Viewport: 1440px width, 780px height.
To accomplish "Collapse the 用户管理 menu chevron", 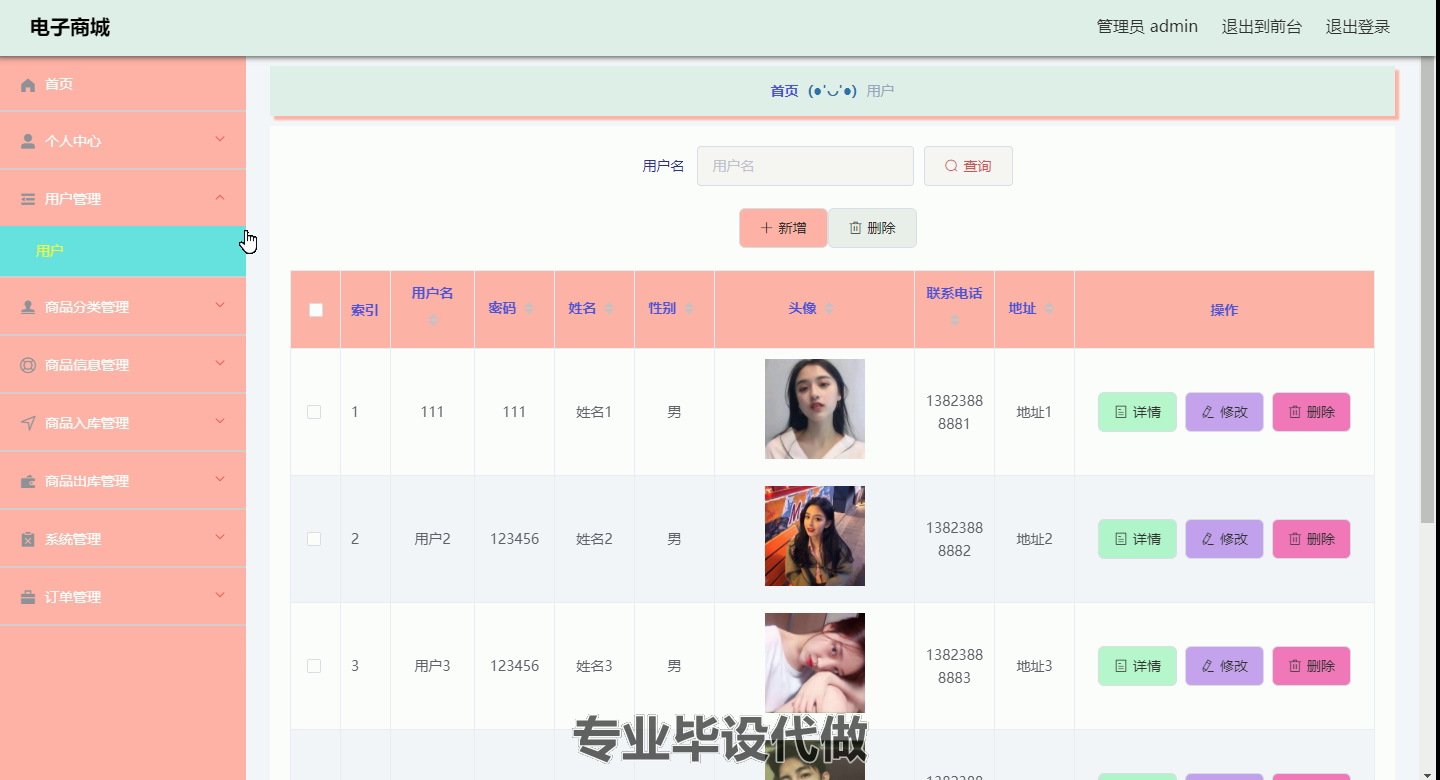I will pyautogui.click(x=221, y=197).
